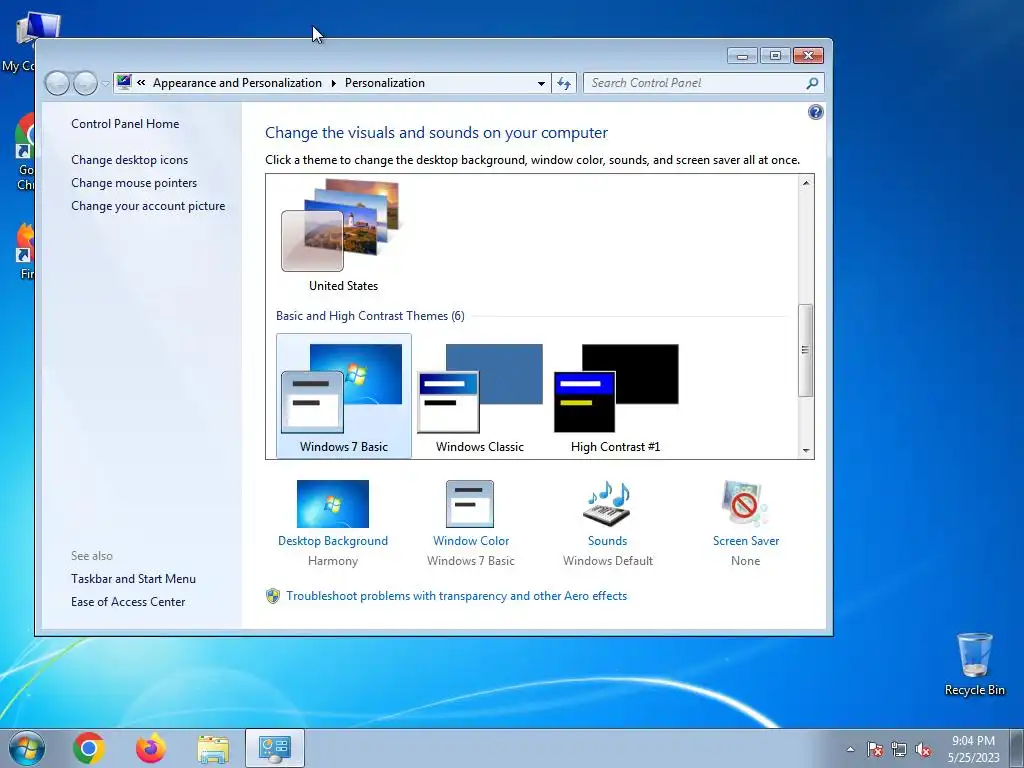Open the Recycle Bin desktop icon
The image size is (1024, 768).
pyautogui.click(x=974, y=664)
